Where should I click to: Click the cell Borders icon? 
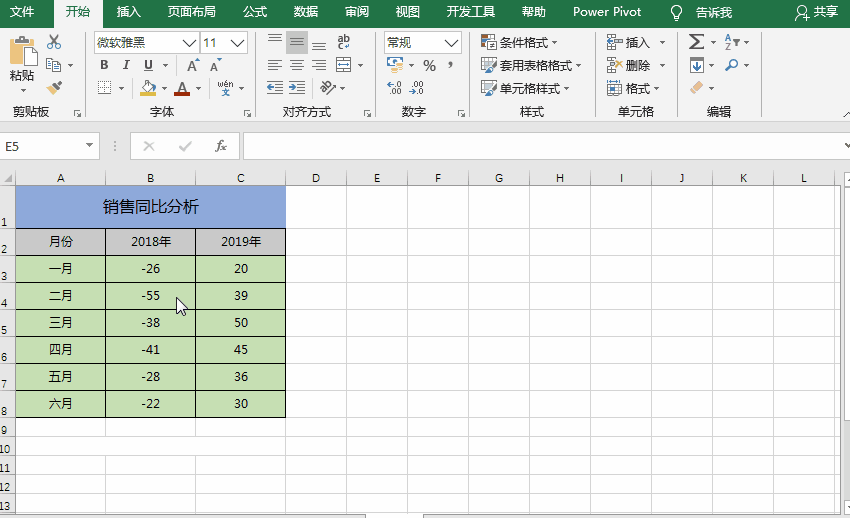(x=105, y=88)
